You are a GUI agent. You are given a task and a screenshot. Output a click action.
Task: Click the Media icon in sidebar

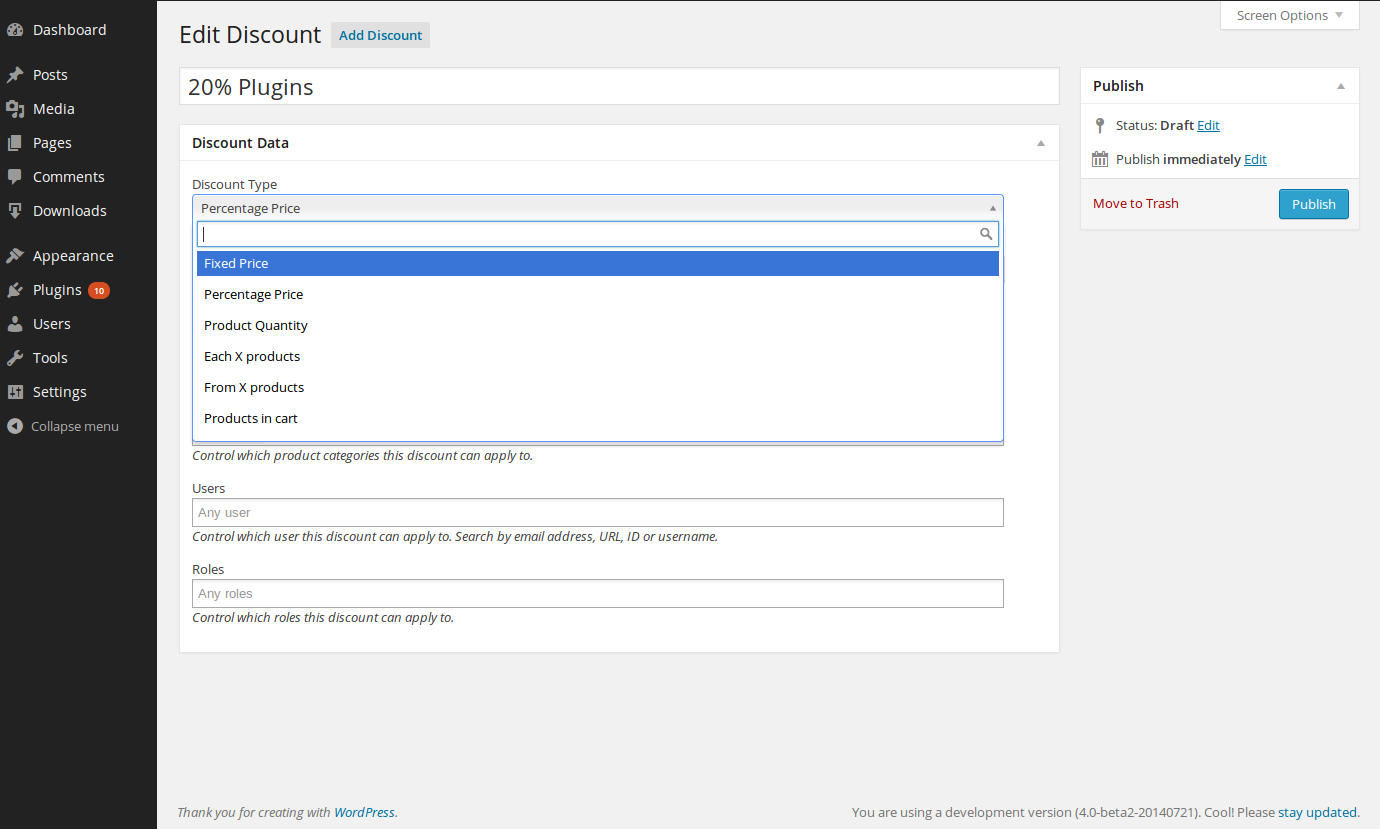pos(15,109)
